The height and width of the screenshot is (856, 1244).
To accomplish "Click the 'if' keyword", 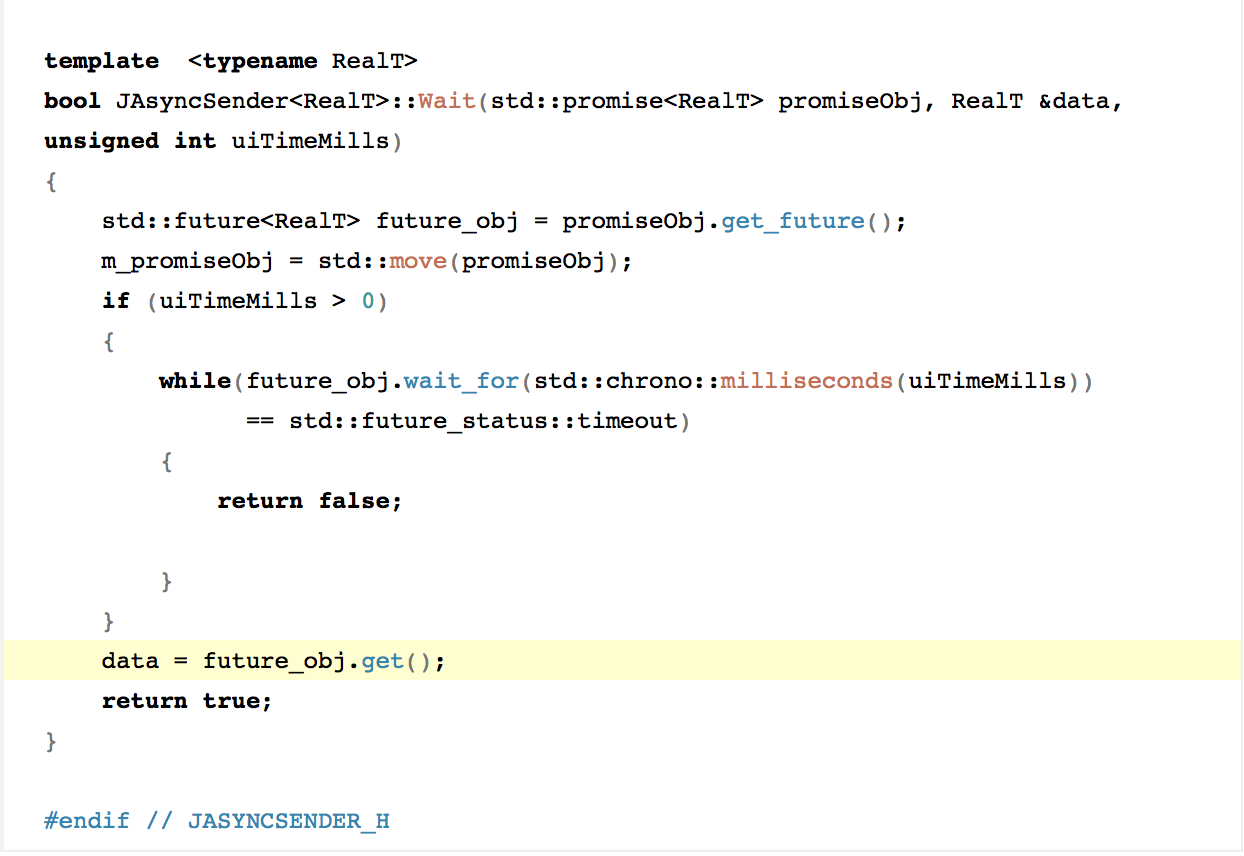I will (116, 301).
